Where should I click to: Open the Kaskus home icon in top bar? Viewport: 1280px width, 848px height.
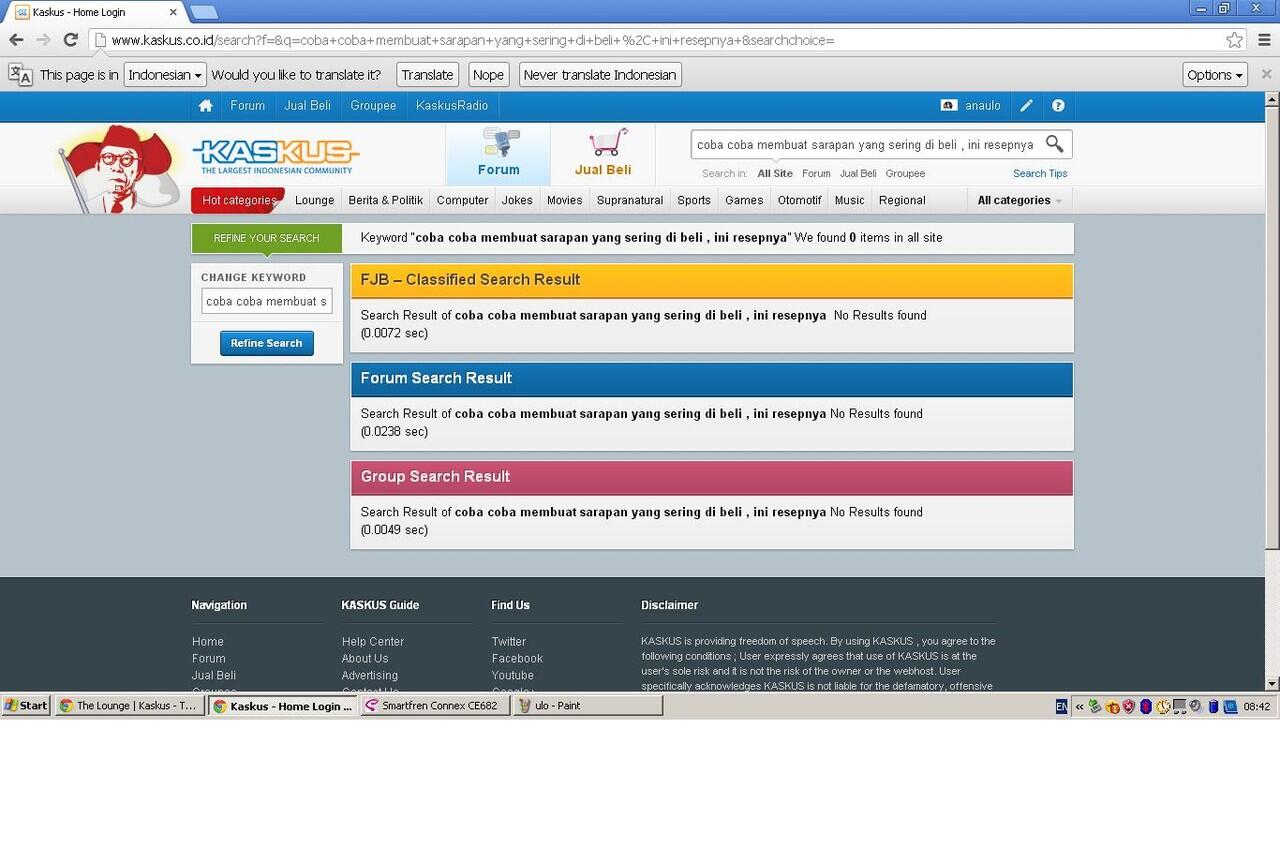point(205,105)
